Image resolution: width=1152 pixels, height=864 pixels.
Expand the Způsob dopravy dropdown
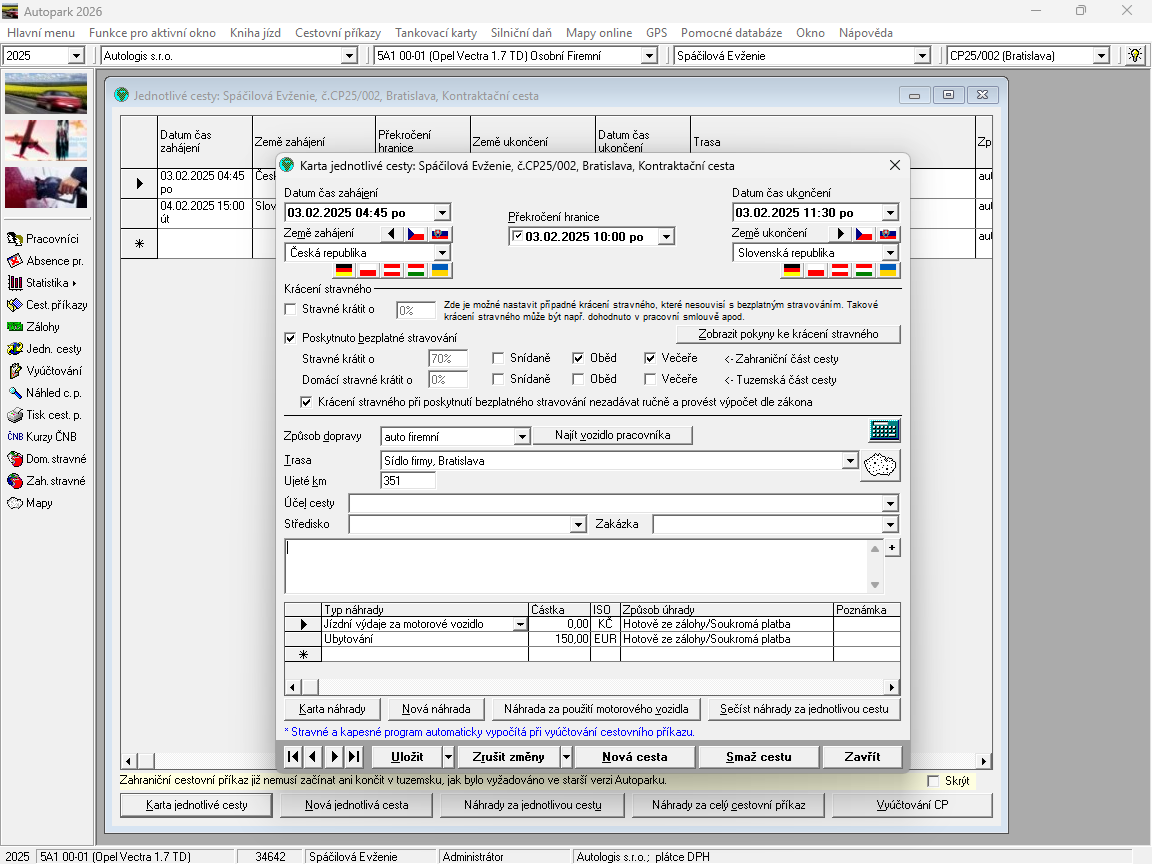pos(521,436)
